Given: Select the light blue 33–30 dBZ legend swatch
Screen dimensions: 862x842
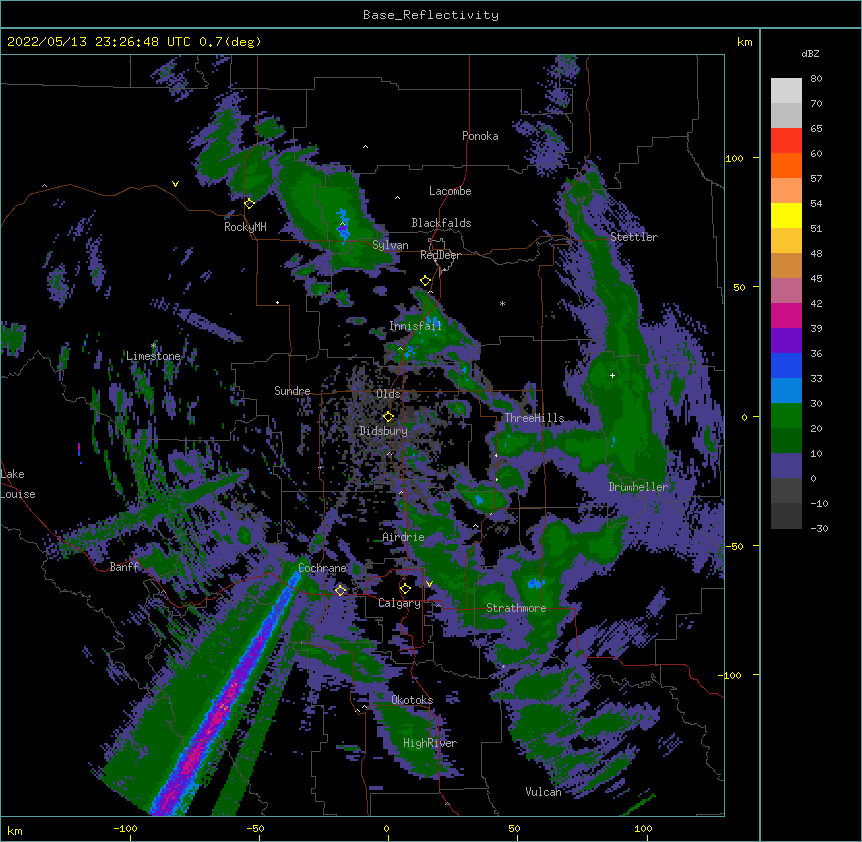Looking at the screenshot, I should [786, 391].
